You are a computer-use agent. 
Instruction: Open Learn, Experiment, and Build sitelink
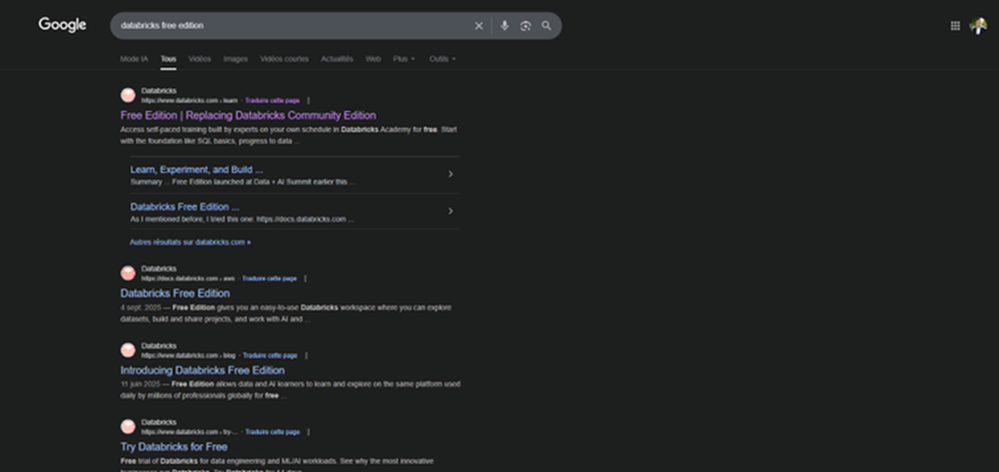196,169
